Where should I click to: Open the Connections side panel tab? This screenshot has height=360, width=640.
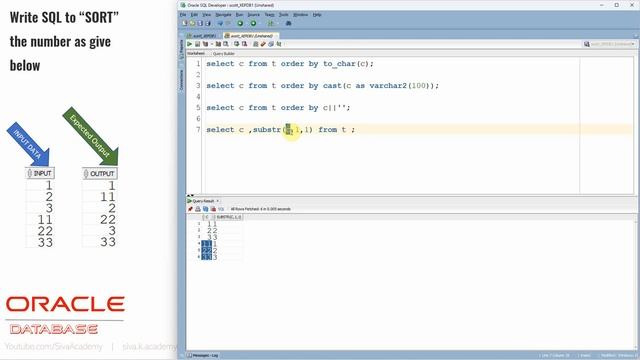(182, 80)
